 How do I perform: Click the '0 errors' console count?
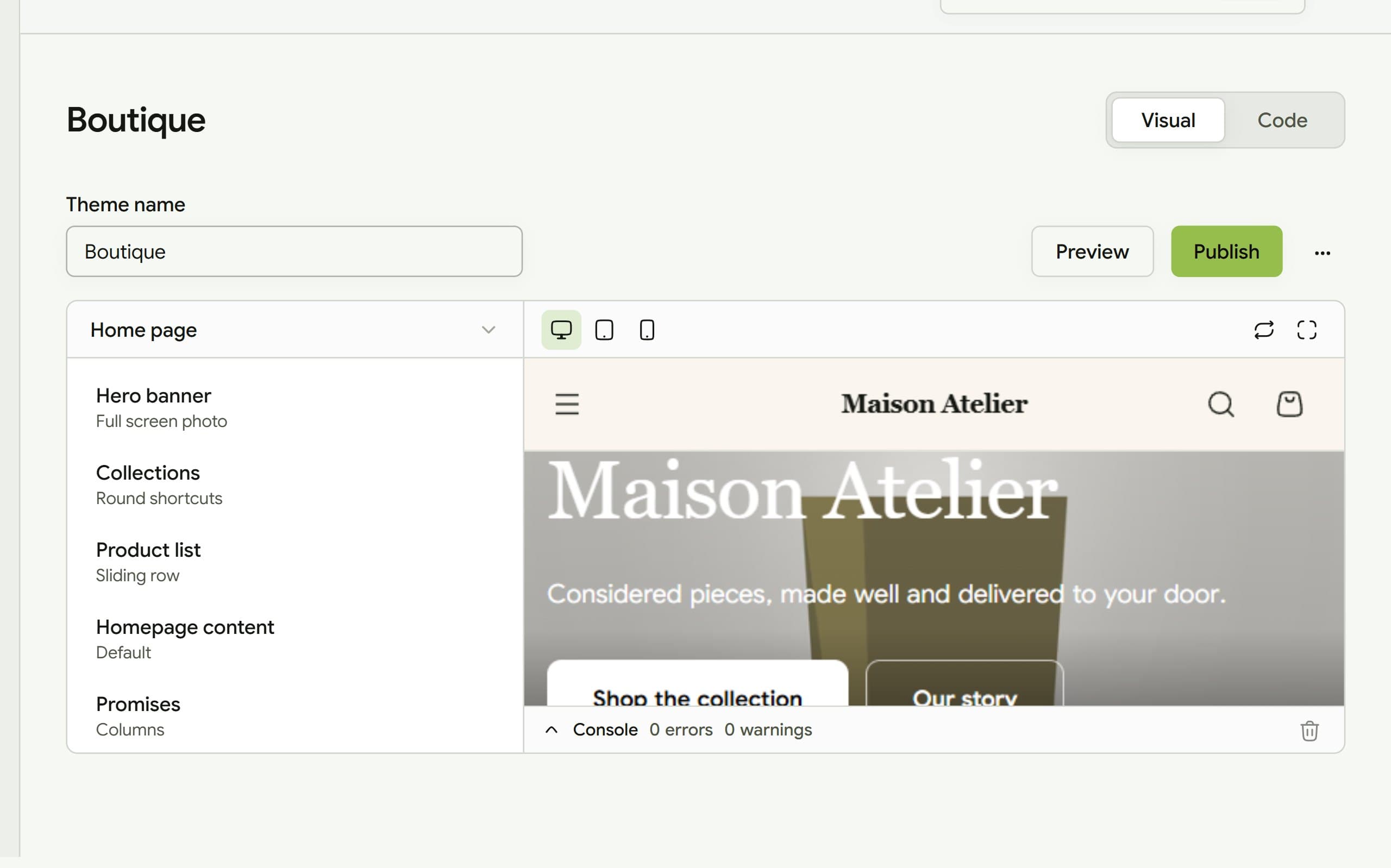pos(681,730)
